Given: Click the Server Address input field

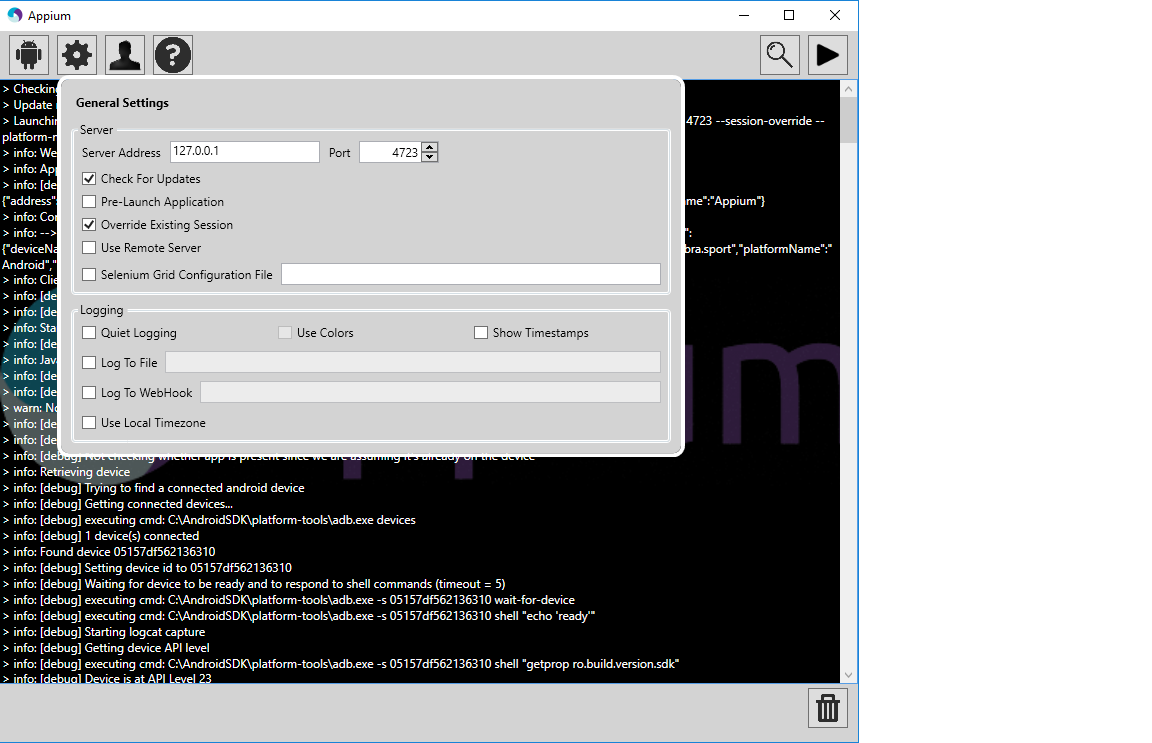Looking at the screenshot, I should tap(245, 151).
